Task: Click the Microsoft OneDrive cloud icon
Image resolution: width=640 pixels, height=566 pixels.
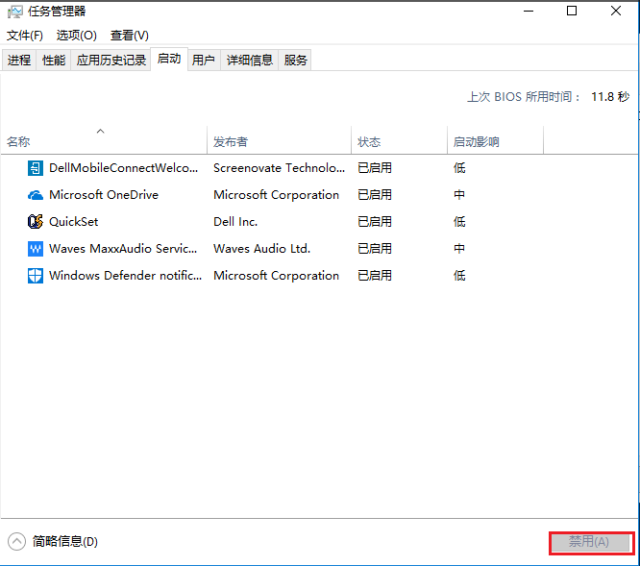Action: (x=35, y=195)
